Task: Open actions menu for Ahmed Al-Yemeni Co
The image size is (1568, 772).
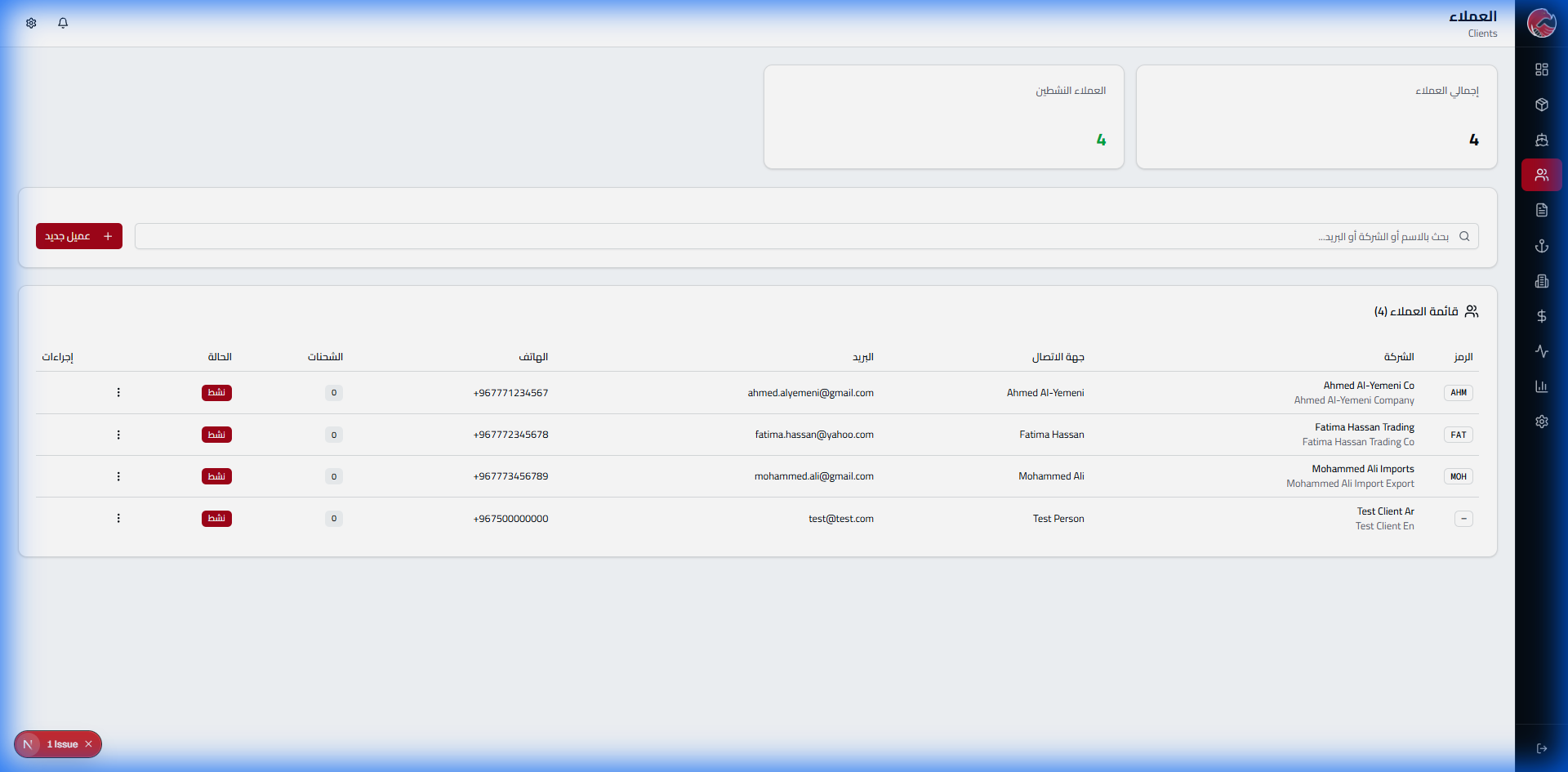Action: tap(118, 393)
